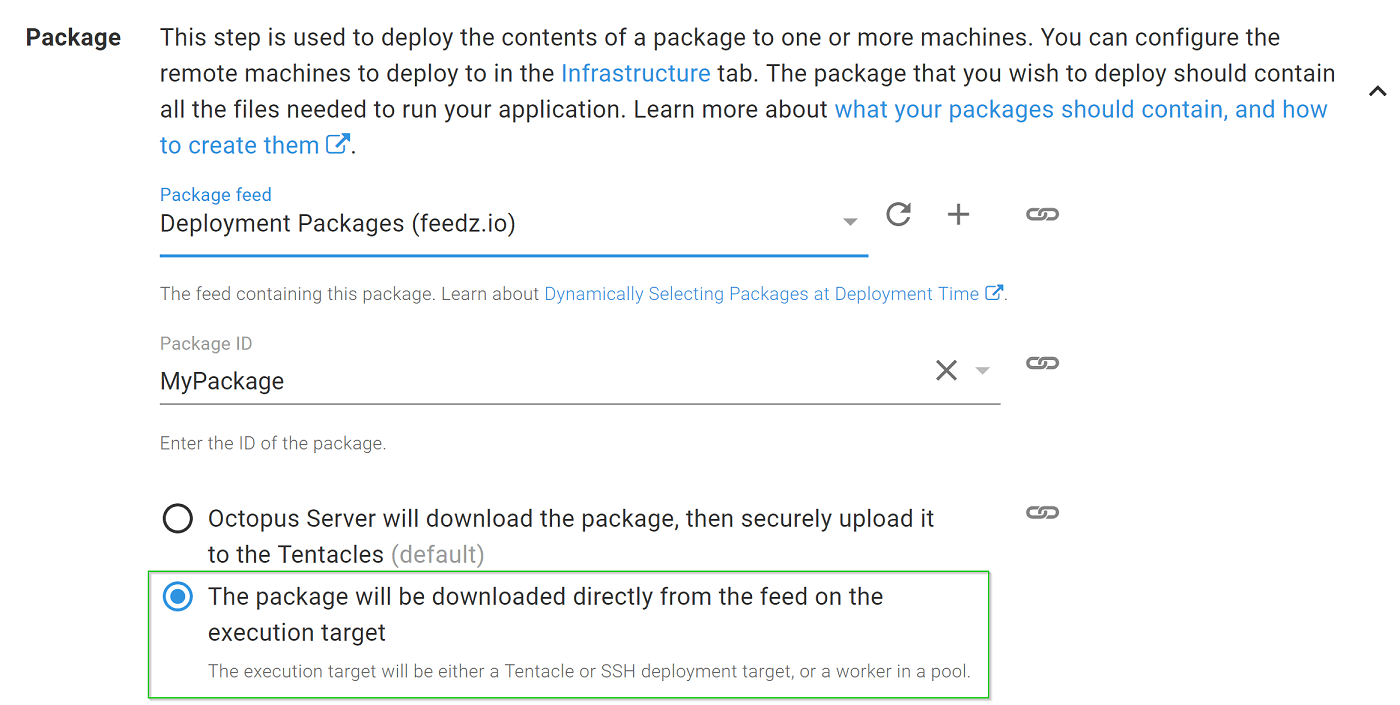Bind the Package ID to a variable
This screenshot has width=1400, height=705.
(1042, 362)
